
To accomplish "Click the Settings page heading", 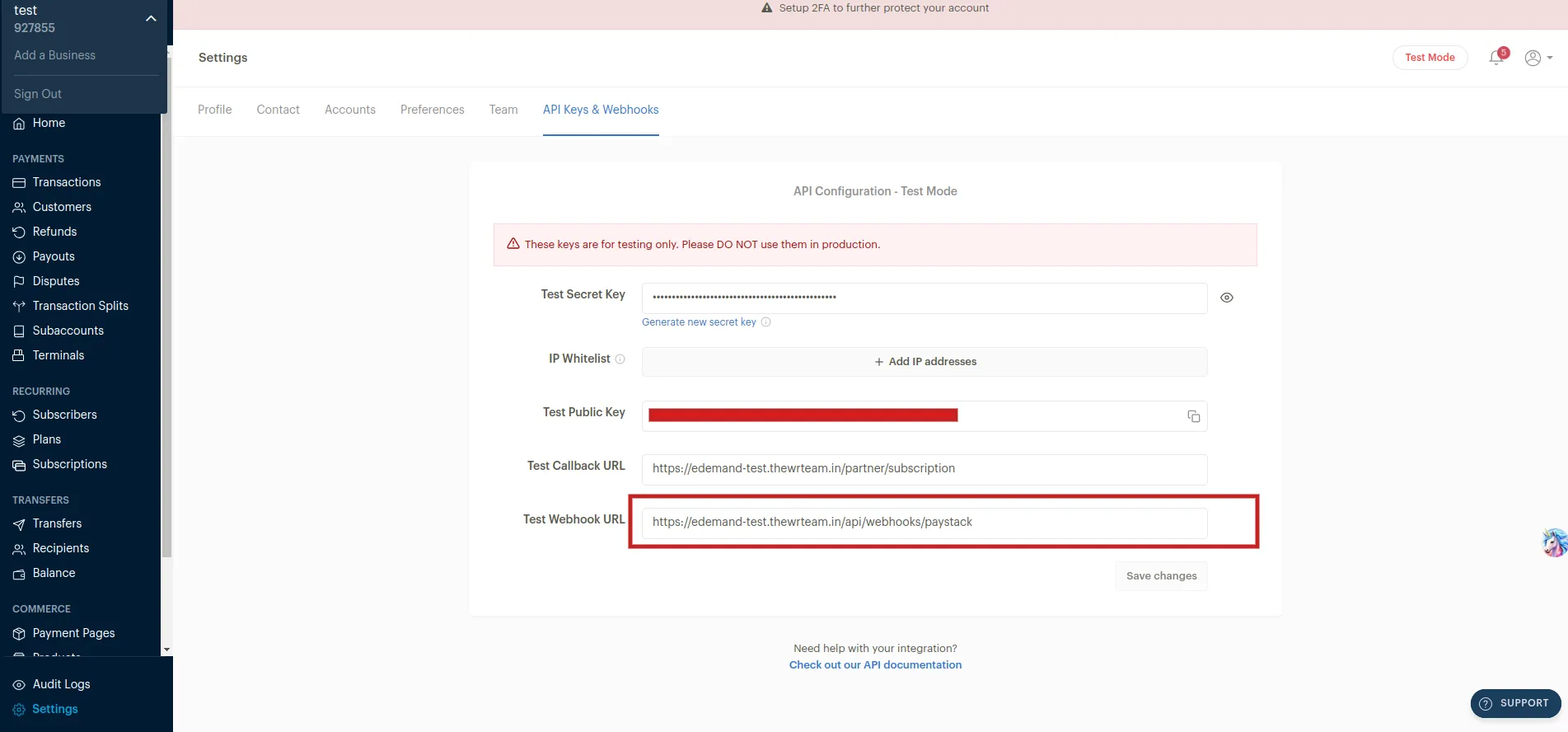I will coord(222,58).
